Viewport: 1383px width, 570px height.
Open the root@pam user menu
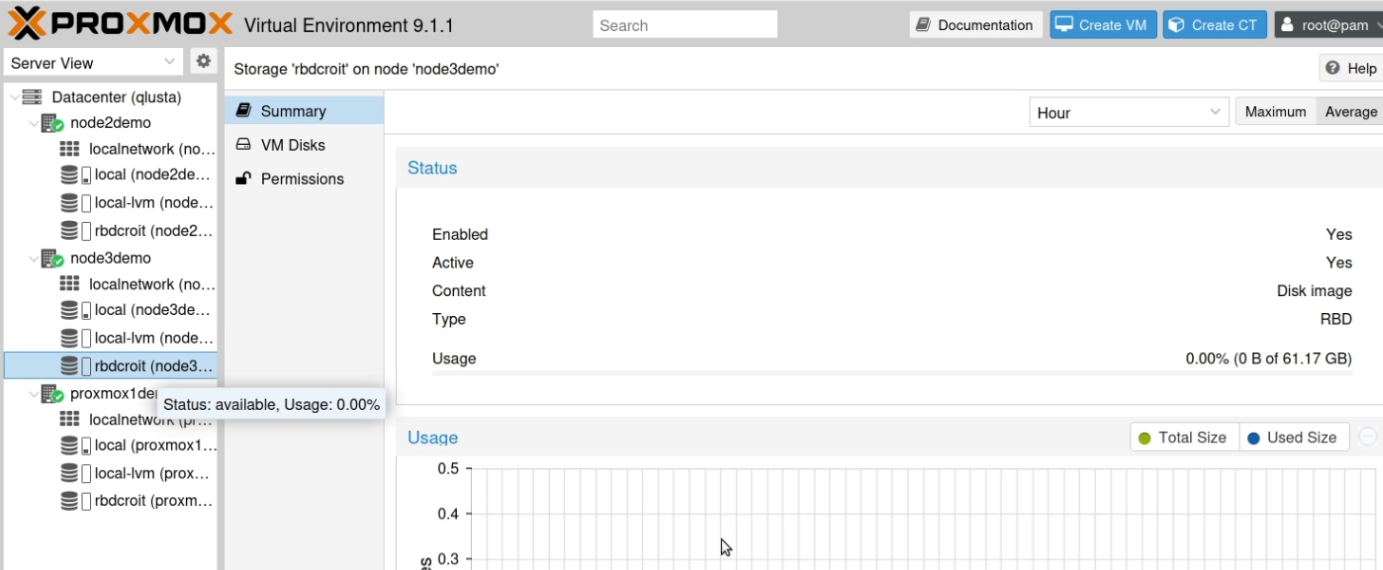[x=1328, y=25]
